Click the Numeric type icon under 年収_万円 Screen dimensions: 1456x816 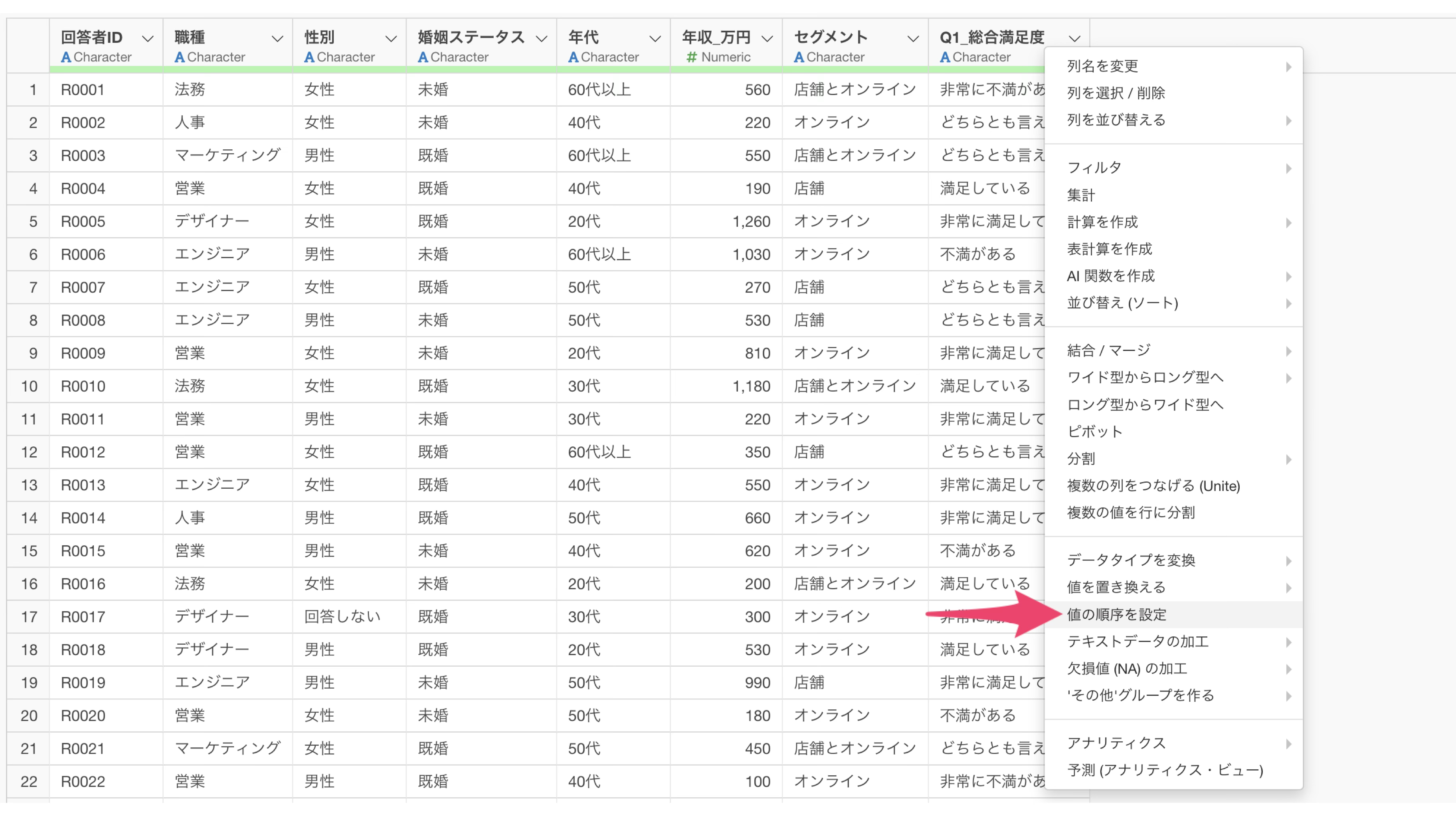691,57
